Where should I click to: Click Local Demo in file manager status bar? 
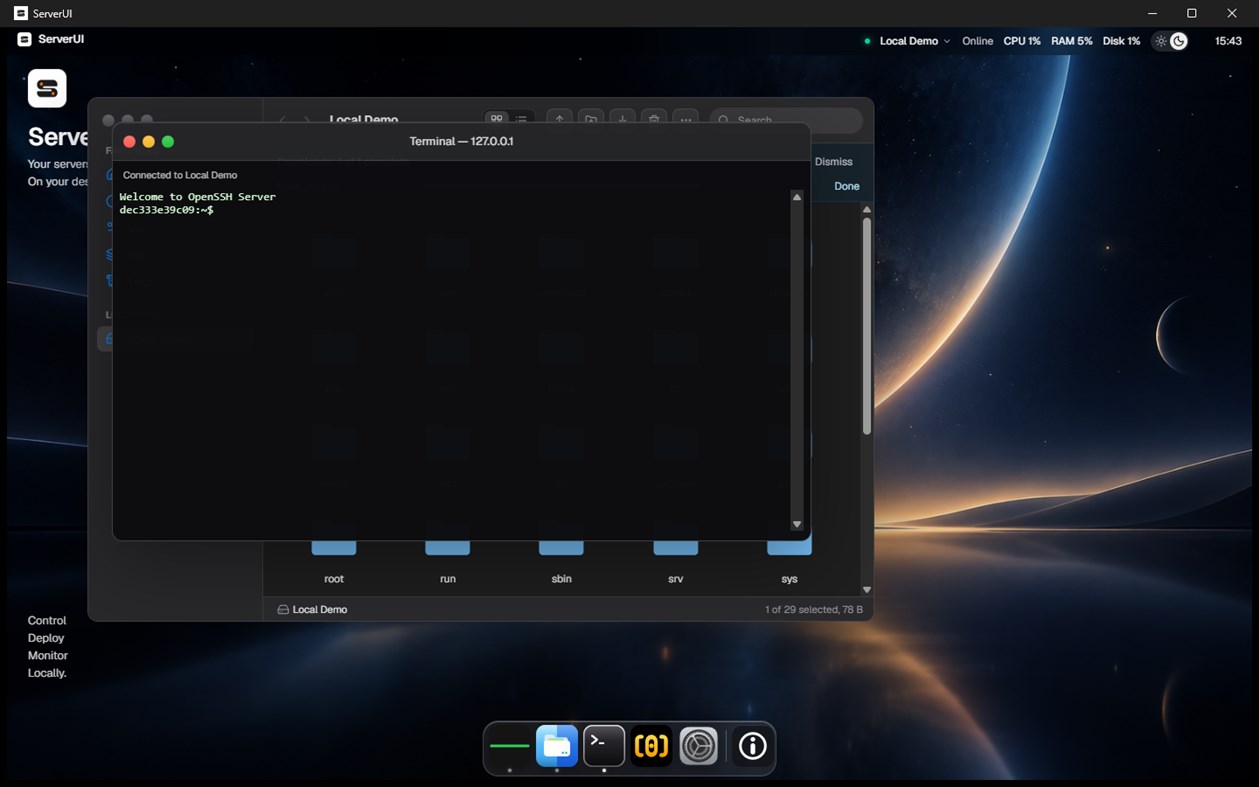(312, 609)
